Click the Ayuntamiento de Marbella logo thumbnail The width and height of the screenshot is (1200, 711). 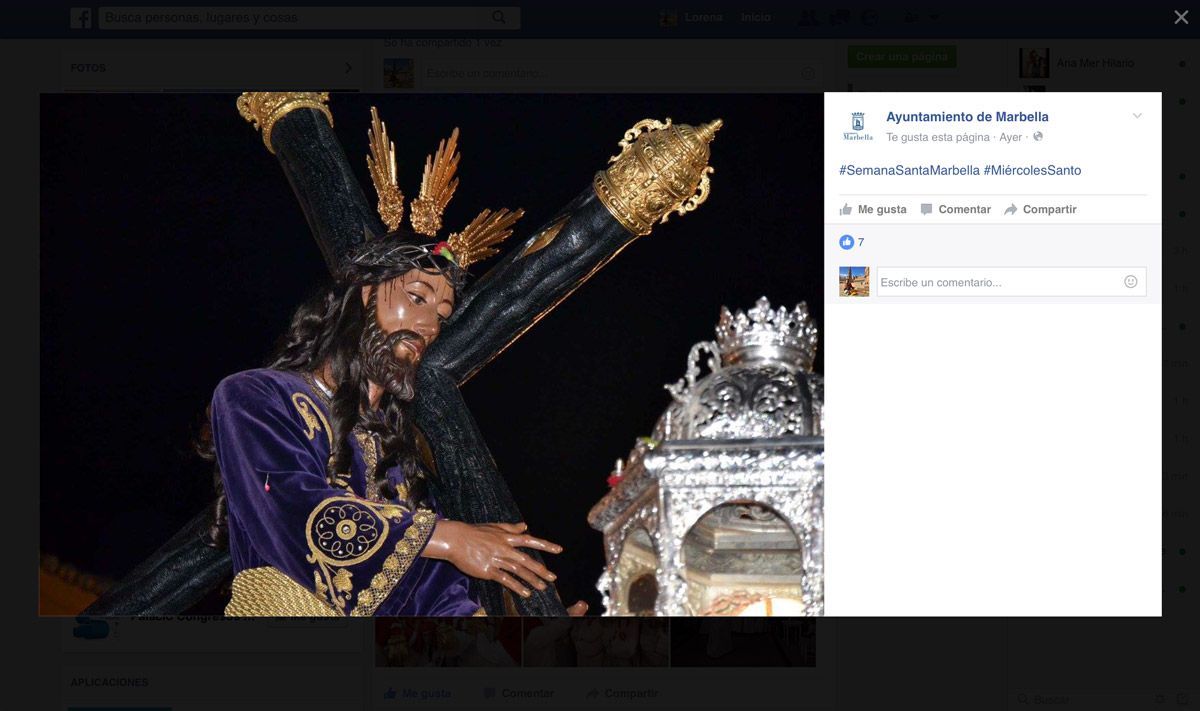(858, 126)
